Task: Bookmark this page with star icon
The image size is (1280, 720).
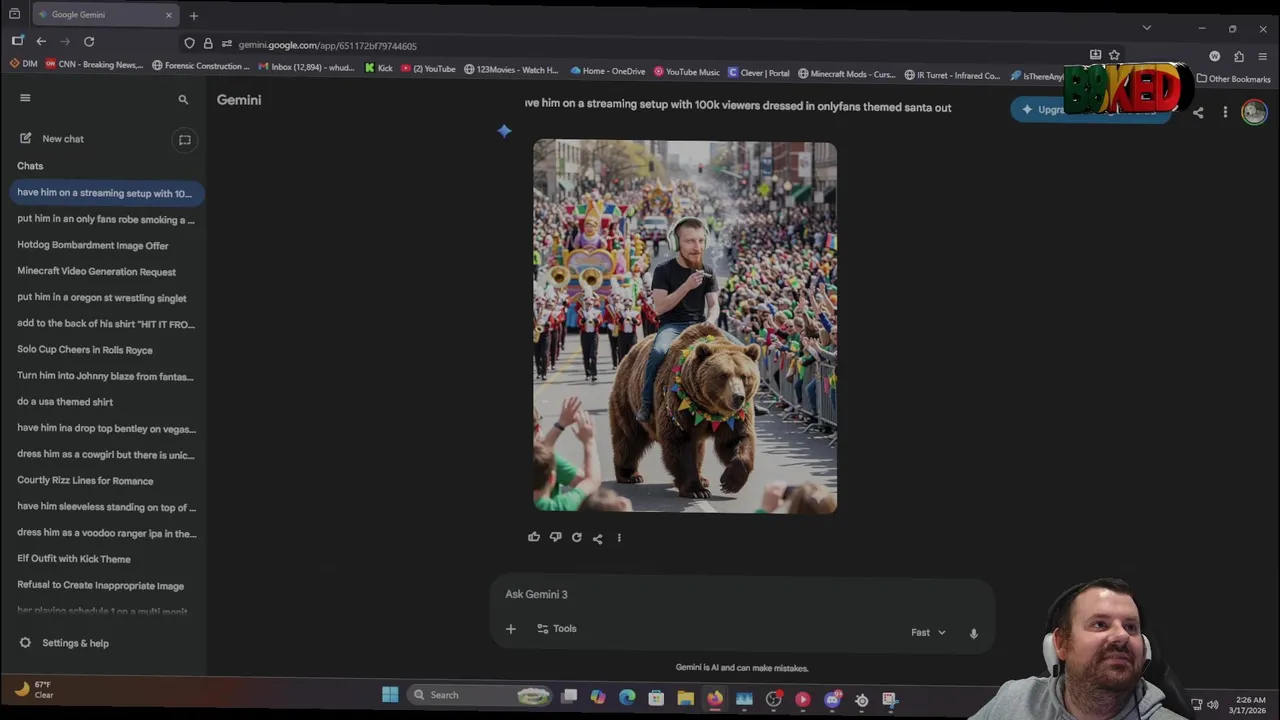Action: (1114, 55)
